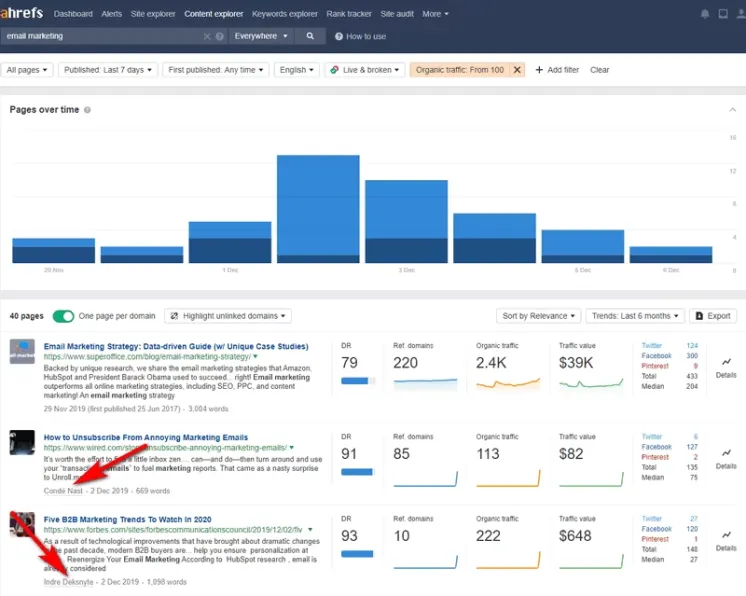The width and height of the screenshot is (746, 596).
Task: Remove the Organic traffic filter
Action: (x=517, y=70)
